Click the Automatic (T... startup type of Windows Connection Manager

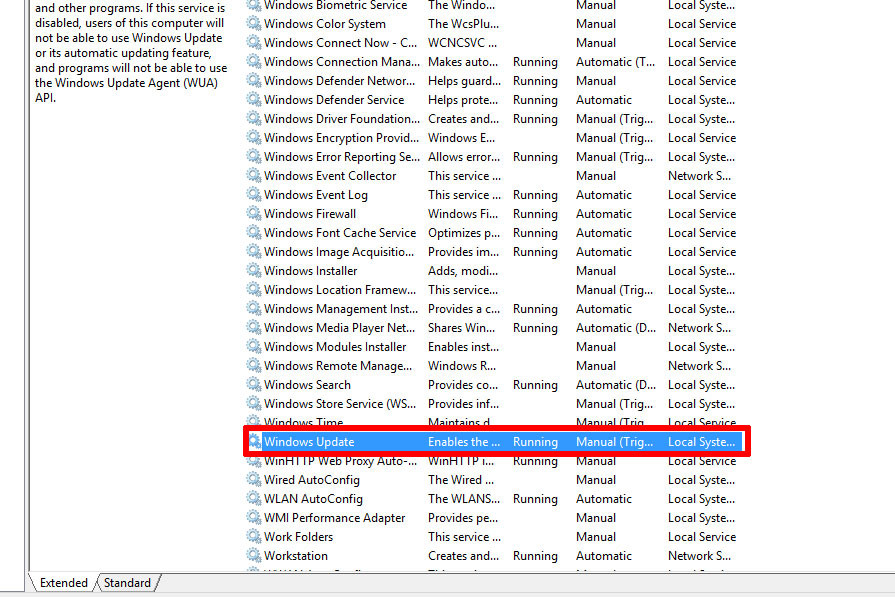click(615, 62)
